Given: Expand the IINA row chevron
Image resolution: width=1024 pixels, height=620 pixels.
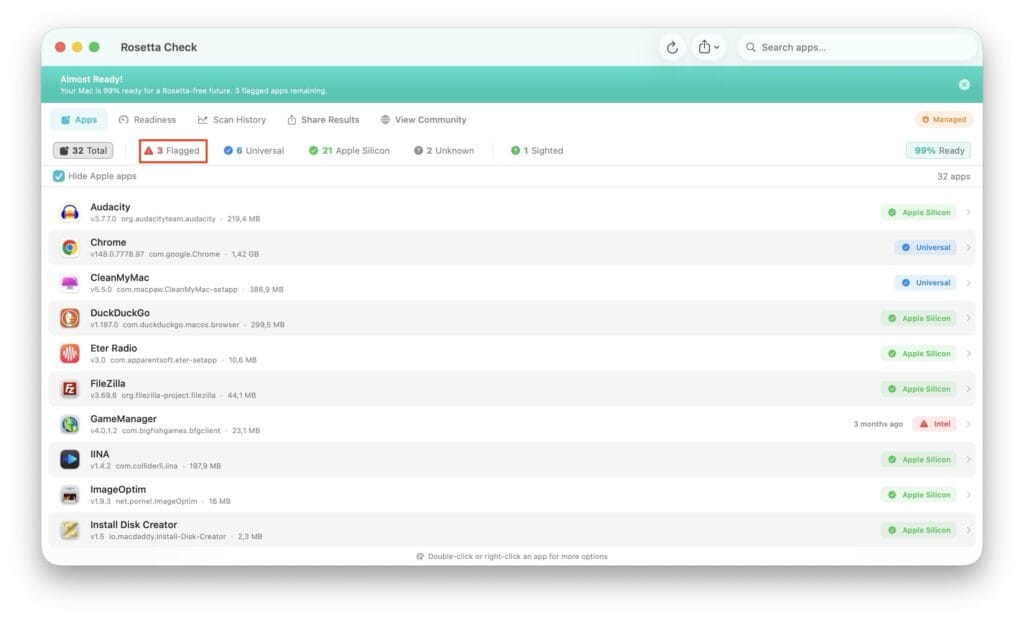Looking at the screenshot, I should coord(968,459).
